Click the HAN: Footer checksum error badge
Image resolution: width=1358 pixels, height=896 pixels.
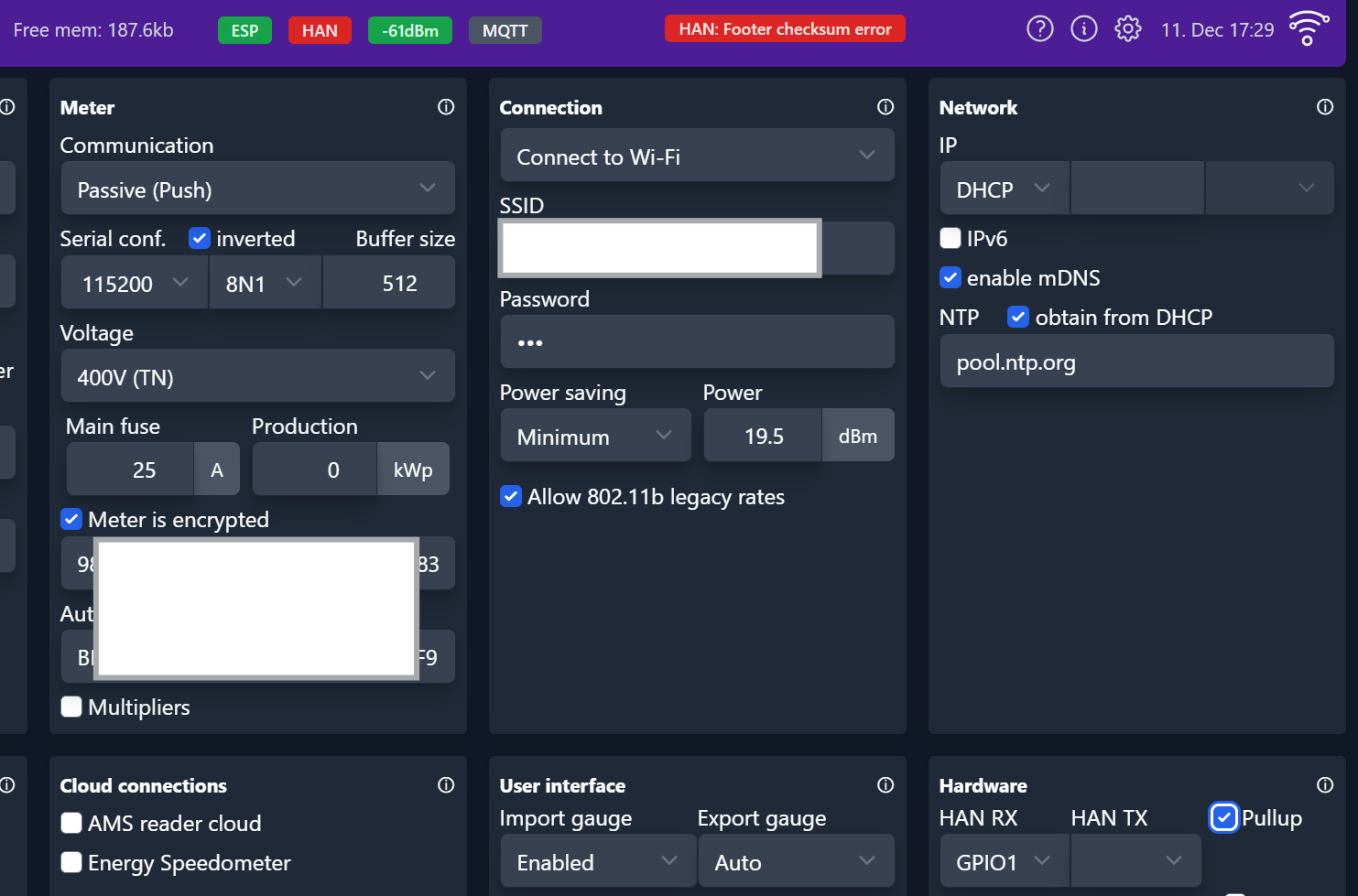point(785,29)
